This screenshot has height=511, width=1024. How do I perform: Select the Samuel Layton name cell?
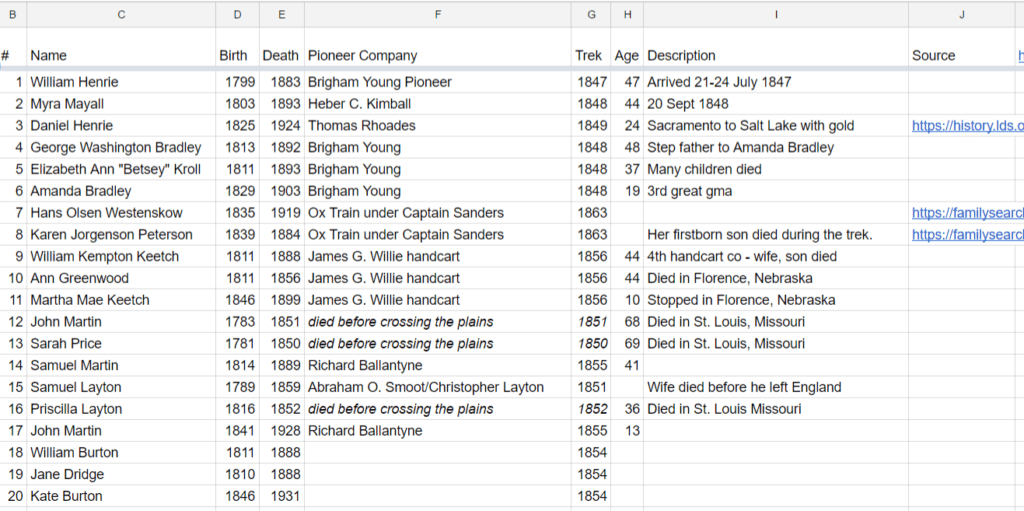[121, 387]
